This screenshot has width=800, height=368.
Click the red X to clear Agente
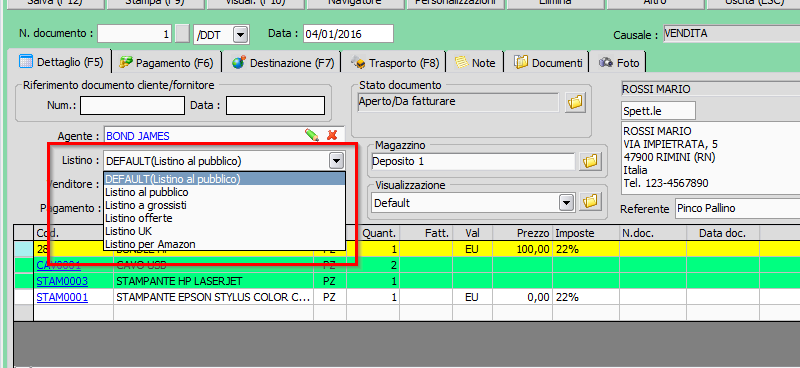click(x=332, y=135)
